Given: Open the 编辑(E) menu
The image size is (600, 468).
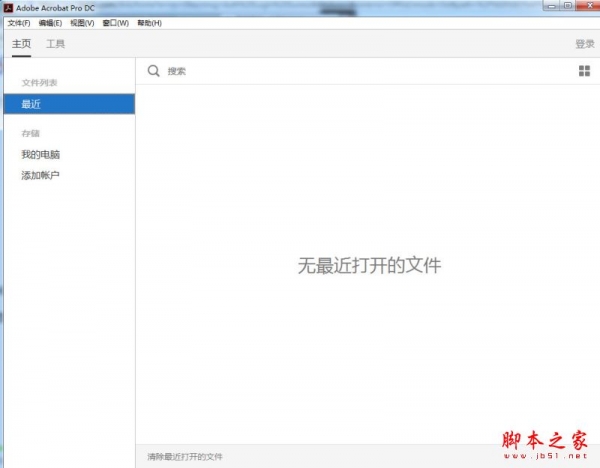Looking at the screenshot, I should (50, 23).
